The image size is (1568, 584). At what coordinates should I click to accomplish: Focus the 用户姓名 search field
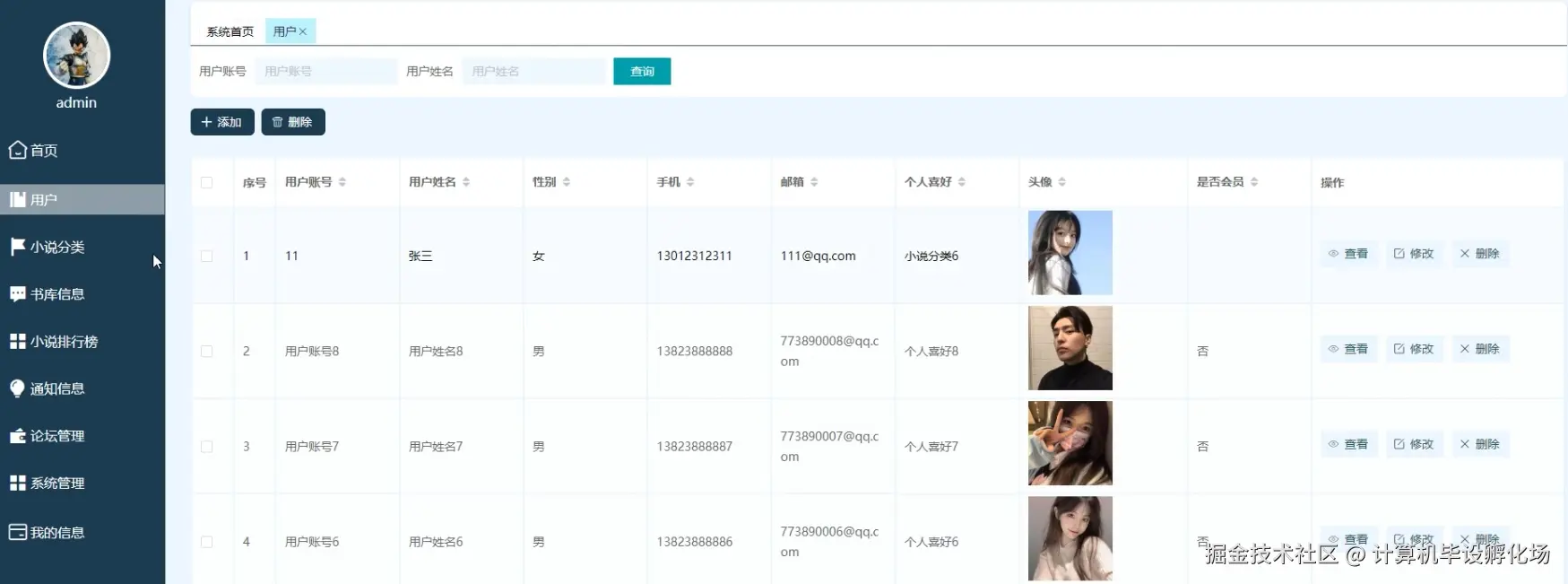[533, 71]
